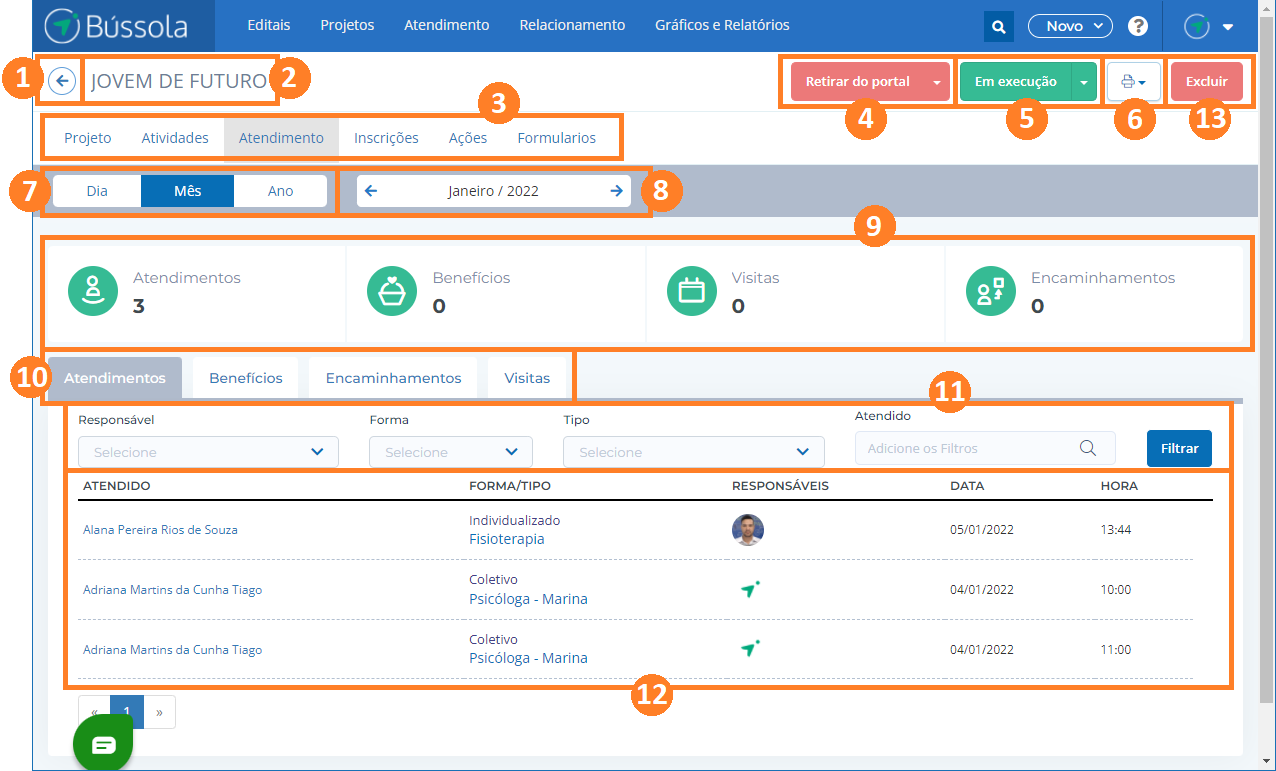
Task: Open the help question mark icon
Action: click(1138, 26)
